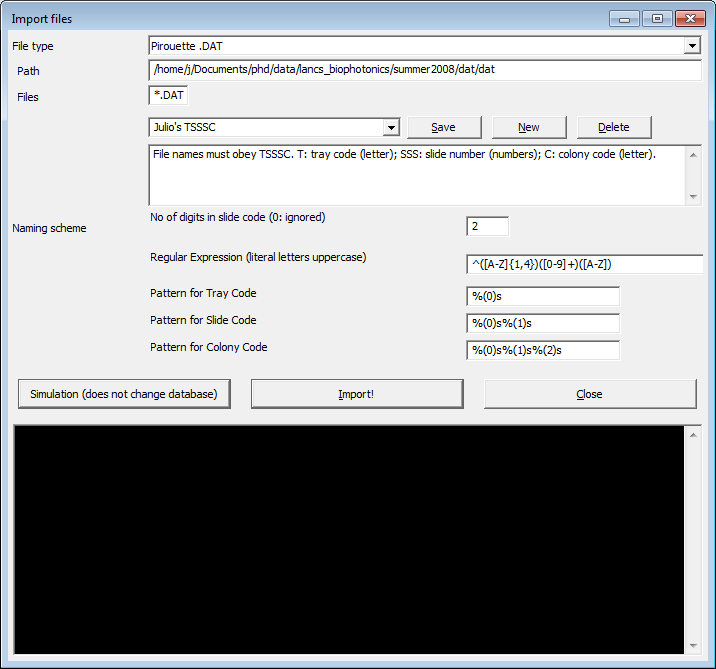716x669 pixels.
Task: Click the Regular Expression input field
Action: pos(584,264)
